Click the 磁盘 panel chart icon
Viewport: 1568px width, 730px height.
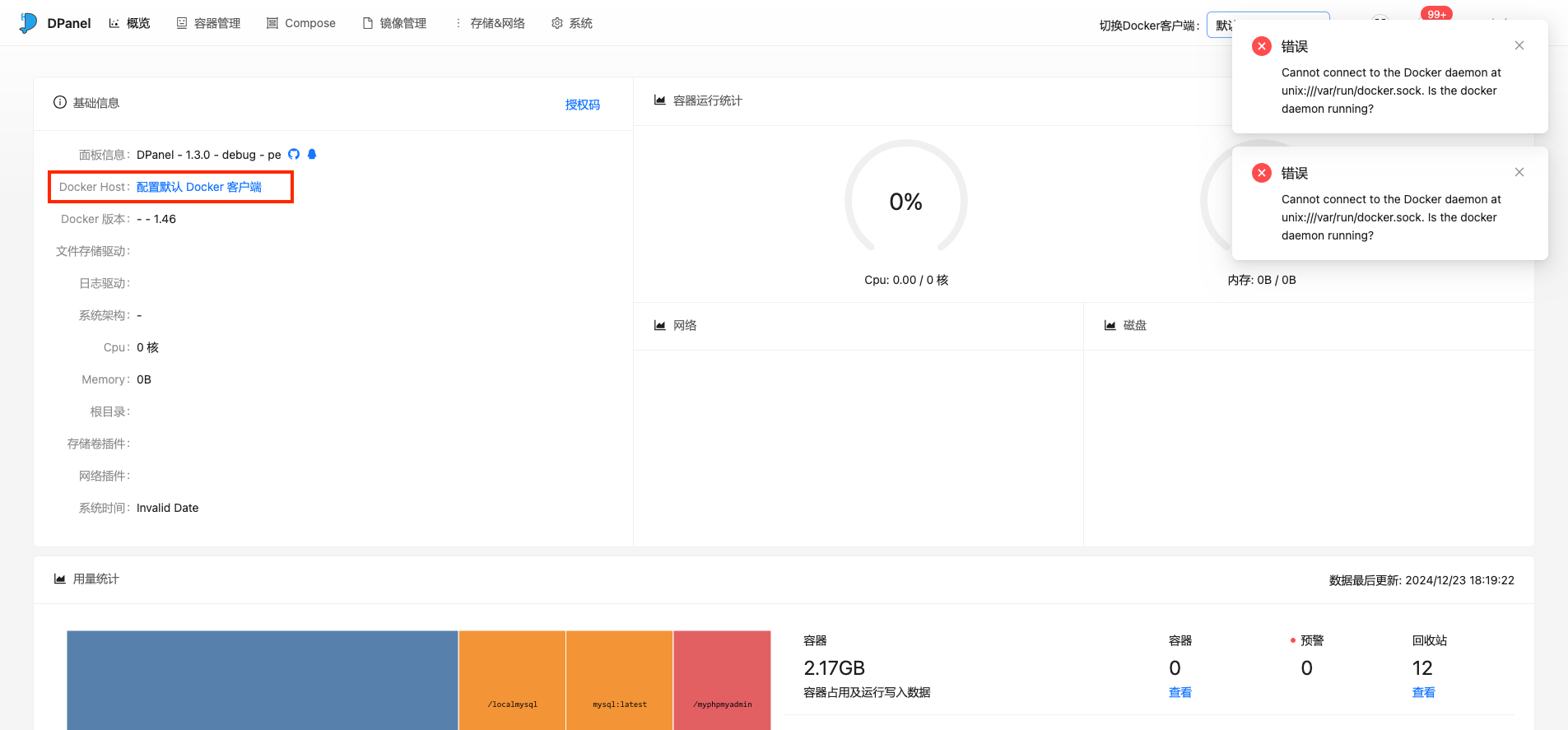1110,325
